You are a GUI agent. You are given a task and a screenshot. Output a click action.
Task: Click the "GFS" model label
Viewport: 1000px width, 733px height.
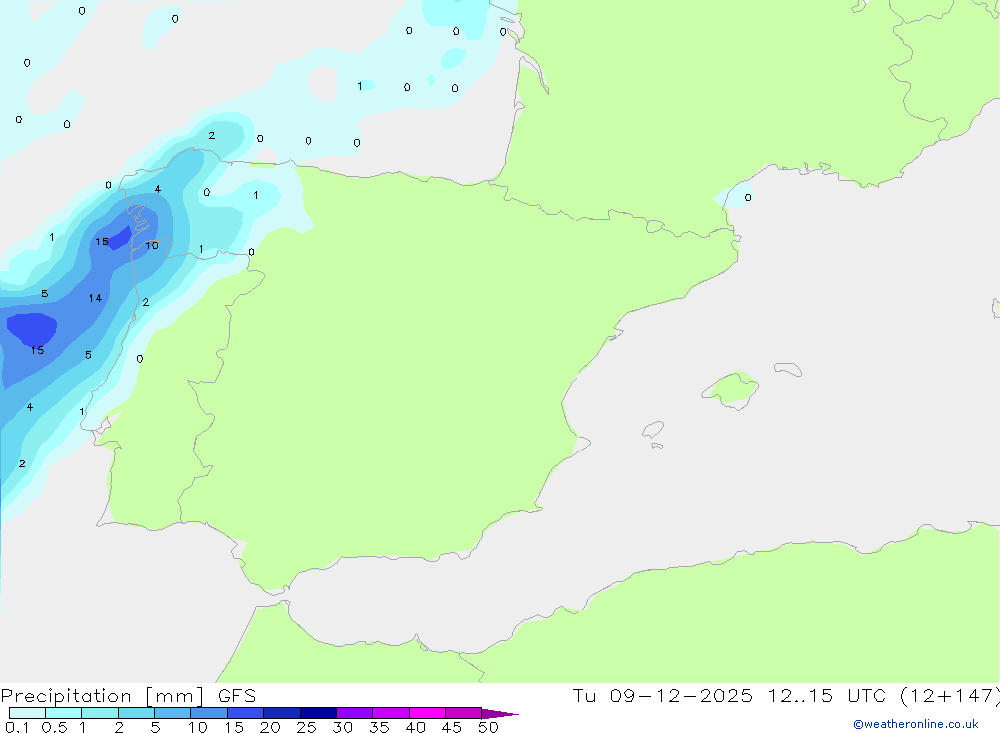[x=237, y=696]
